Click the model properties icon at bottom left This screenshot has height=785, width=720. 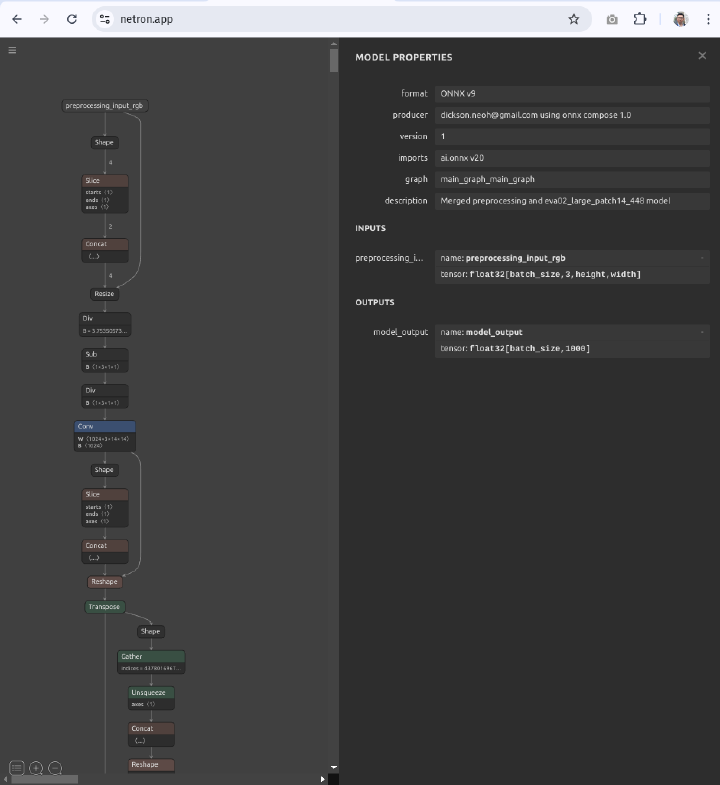tap(17, 768)
